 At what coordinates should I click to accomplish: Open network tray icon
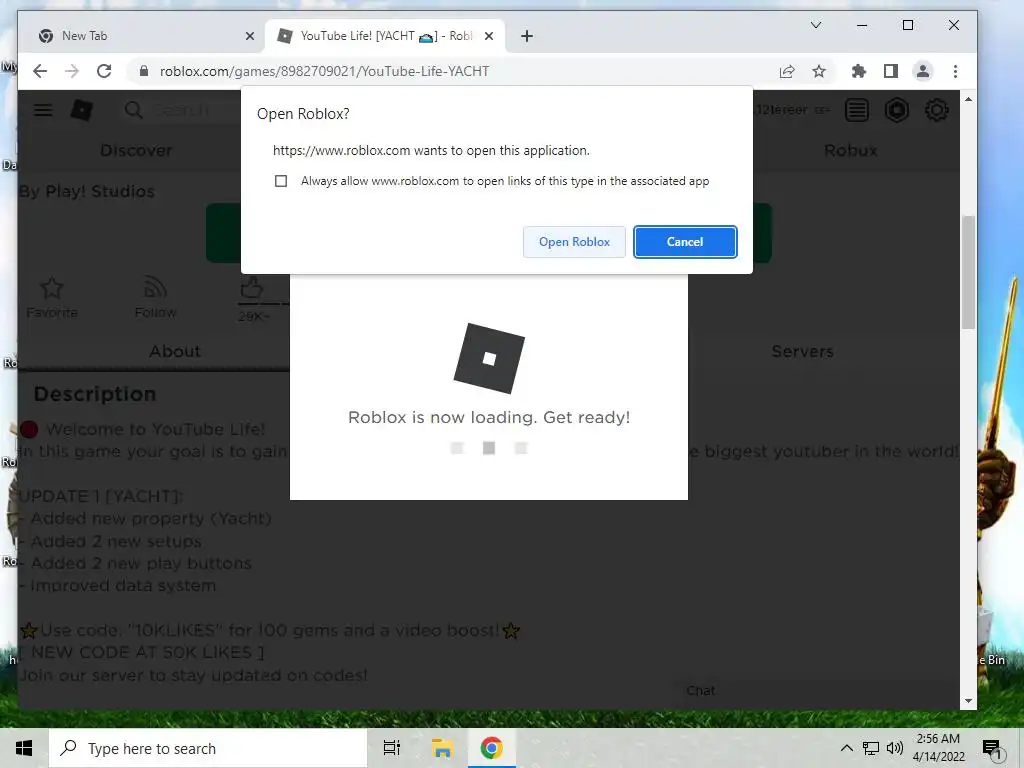point(871,748)
